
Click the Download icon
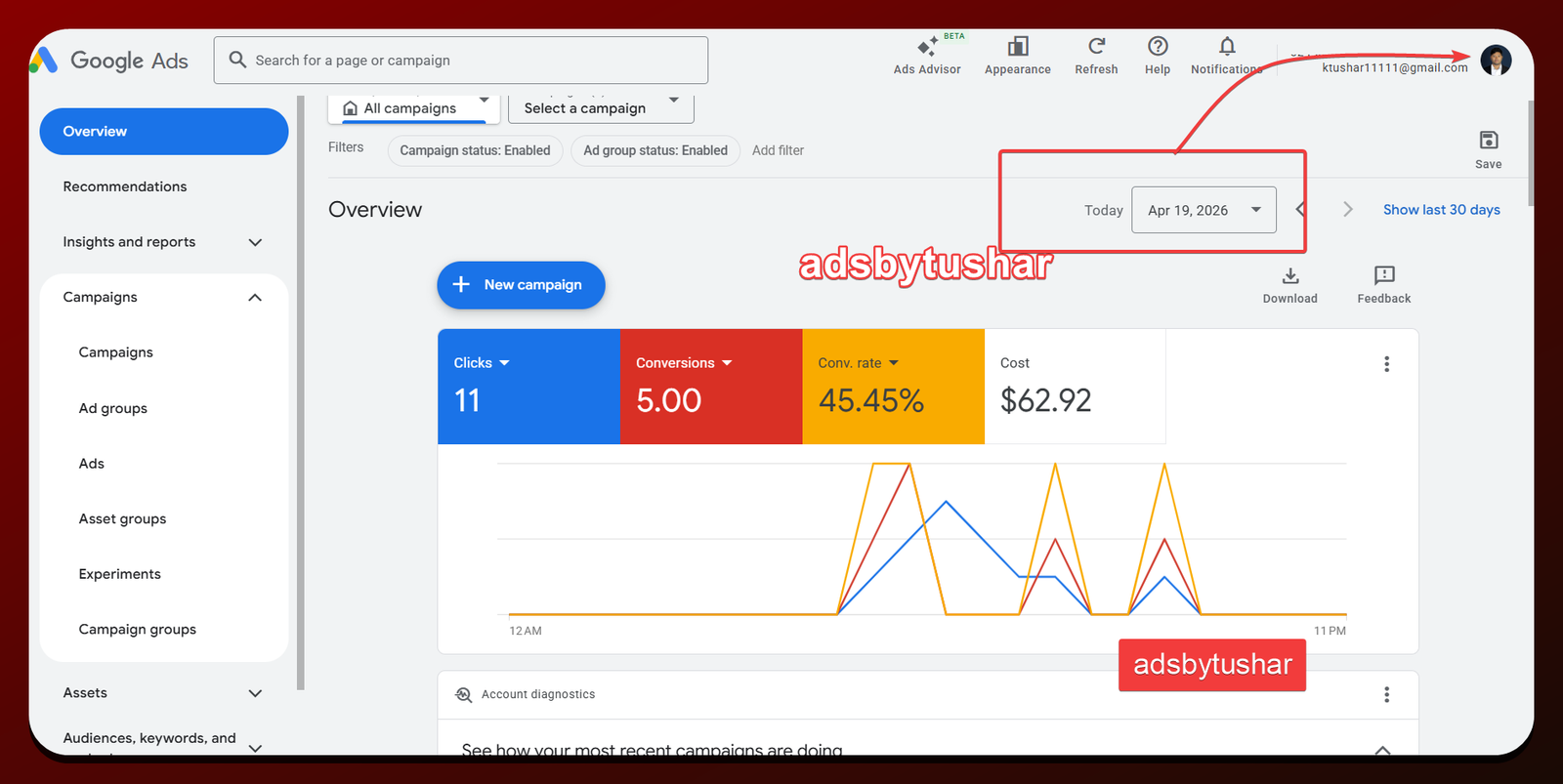tap(1289, 284)
